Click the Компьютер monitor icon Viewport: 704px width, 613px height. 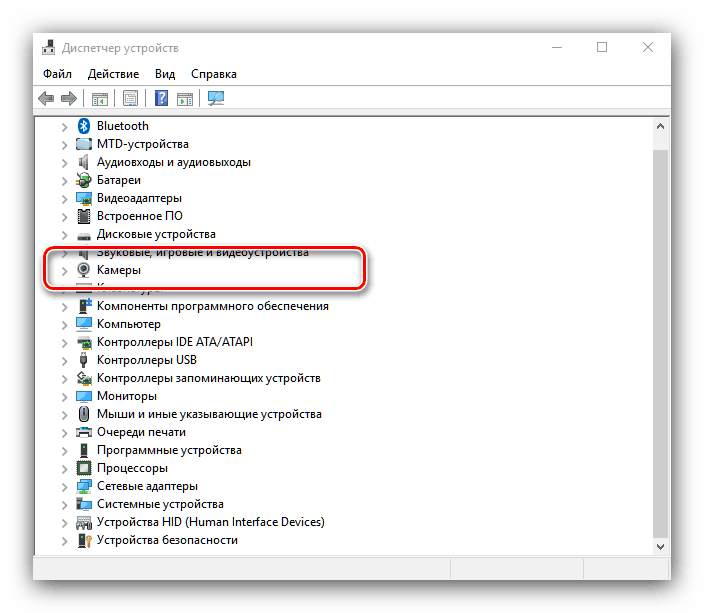[84, 324]
